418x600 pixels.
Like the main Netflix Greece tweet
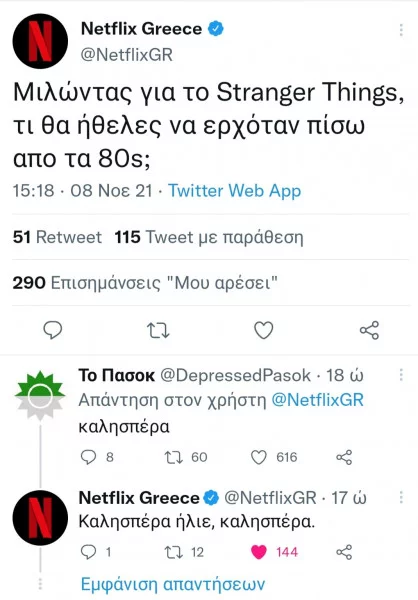264,330
